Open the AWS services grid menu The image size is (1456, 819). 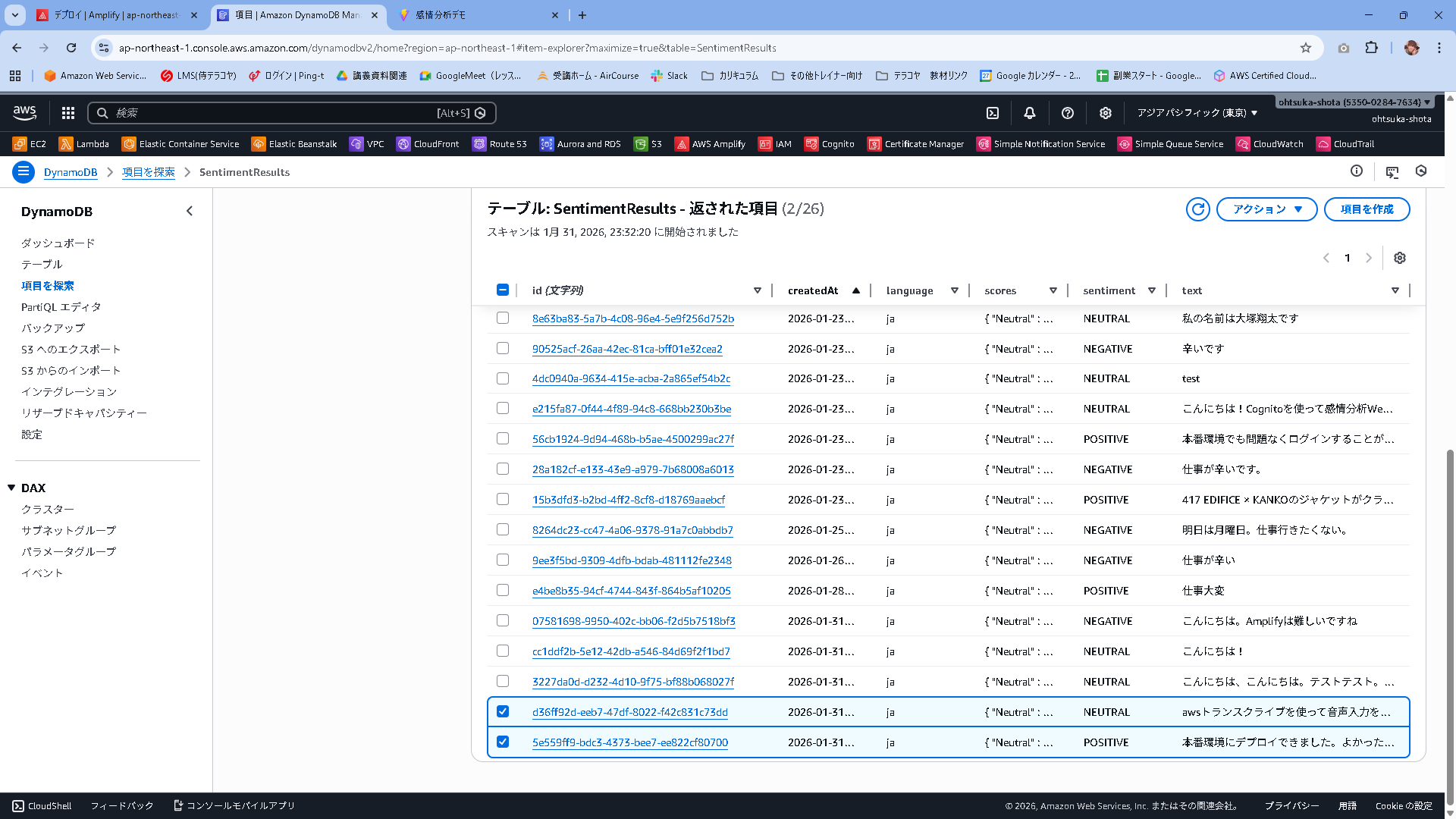(x=68, y=113)
